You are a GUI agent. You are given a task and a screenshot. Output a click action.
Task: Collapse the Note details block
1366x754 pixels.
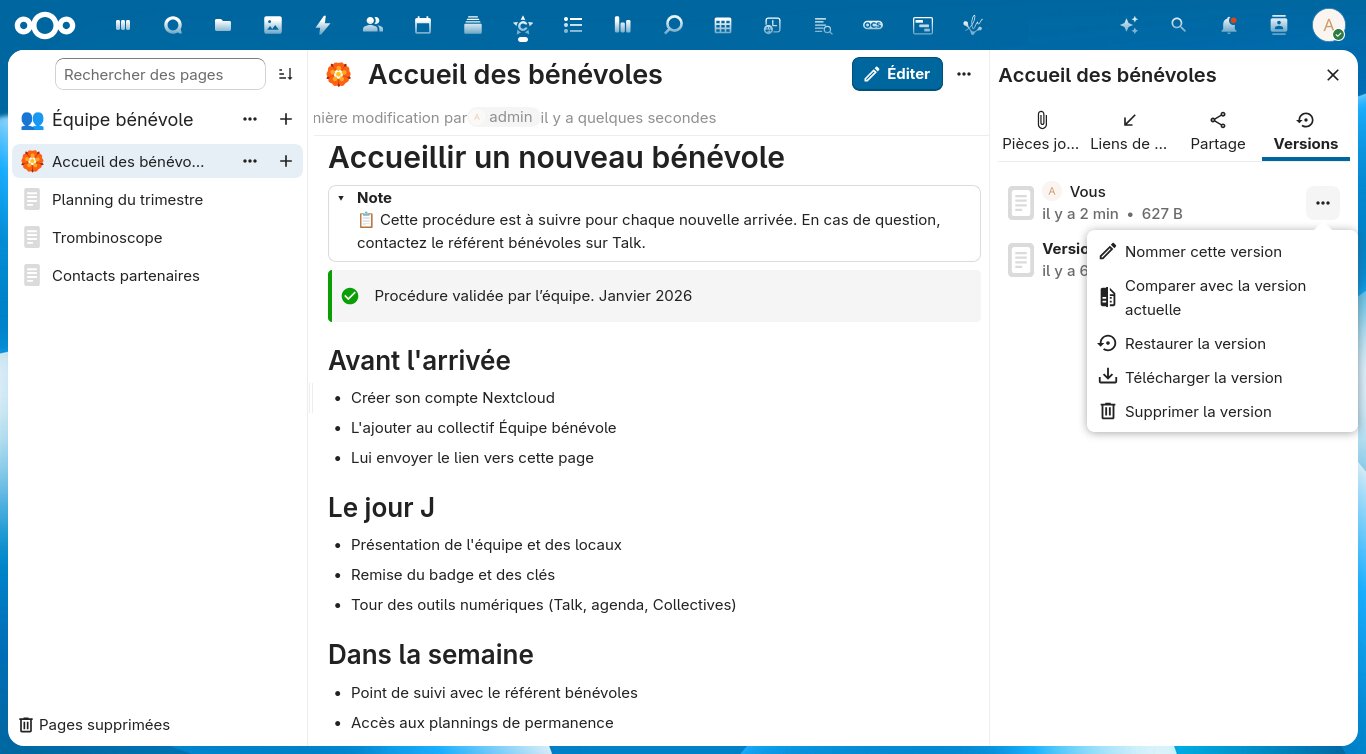tap(340, 198)
